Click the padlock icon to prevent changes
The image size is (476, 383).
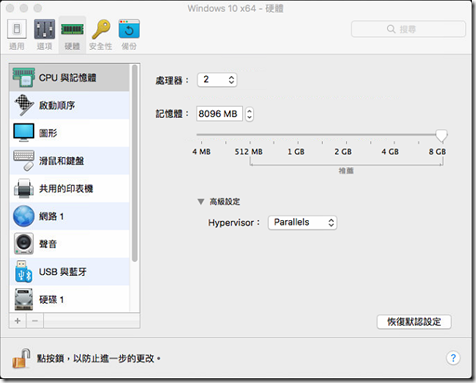21,359
